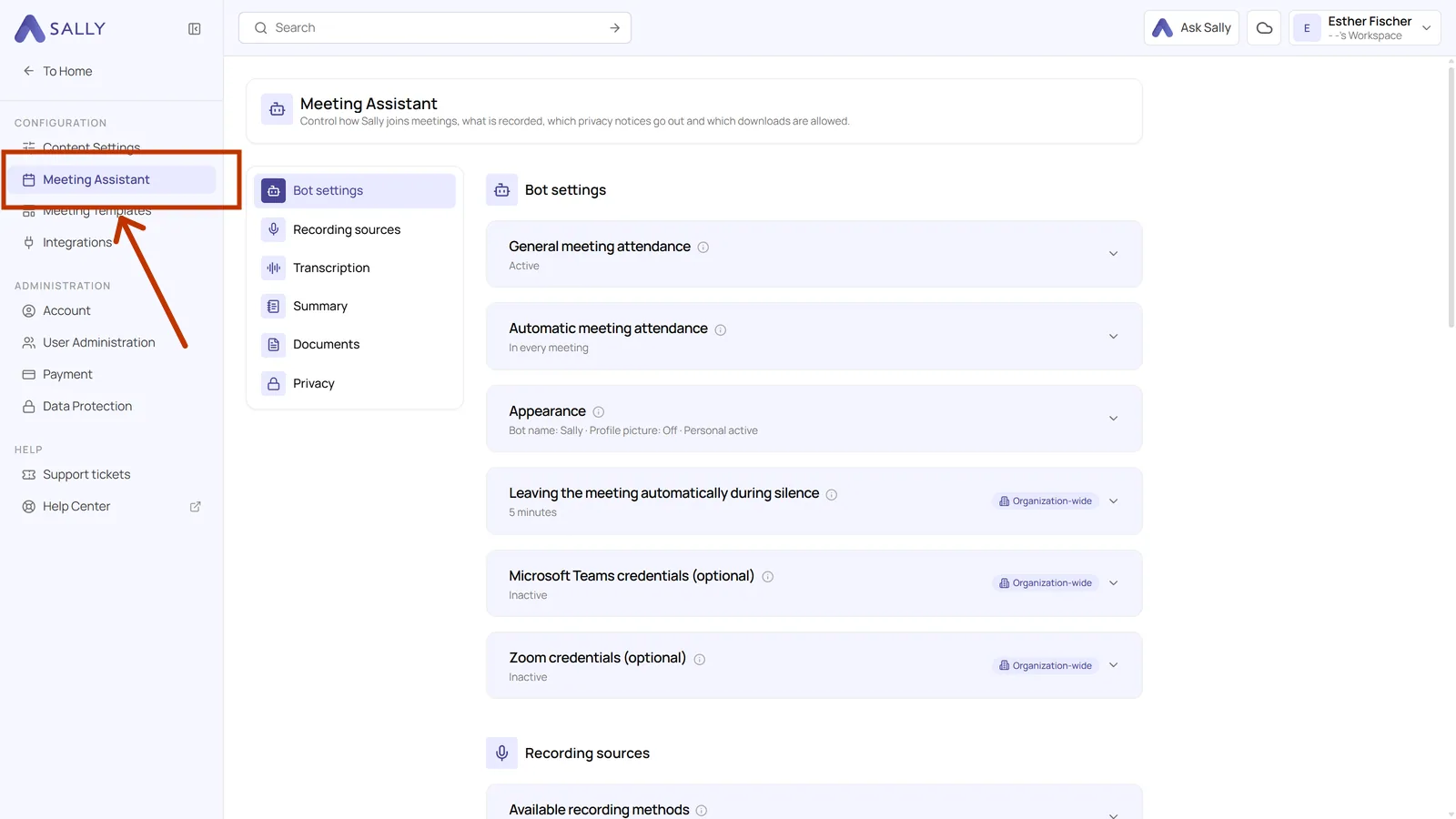
Task: Click the page vertical scrollbar
Action: (1451, 196)
